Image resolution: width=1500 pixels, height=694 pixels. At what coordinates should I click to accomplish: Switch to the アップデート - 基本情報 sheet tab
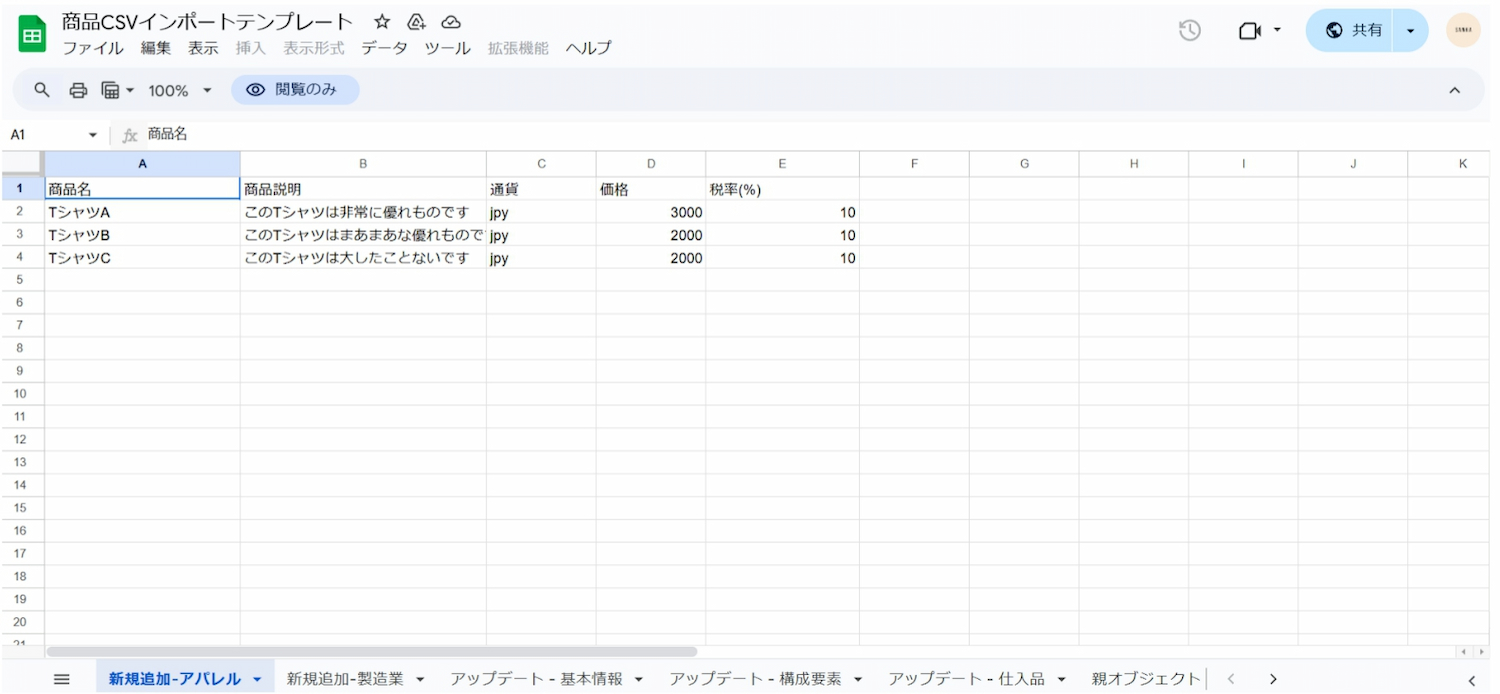pyautogui.click(x=536, y=679)
